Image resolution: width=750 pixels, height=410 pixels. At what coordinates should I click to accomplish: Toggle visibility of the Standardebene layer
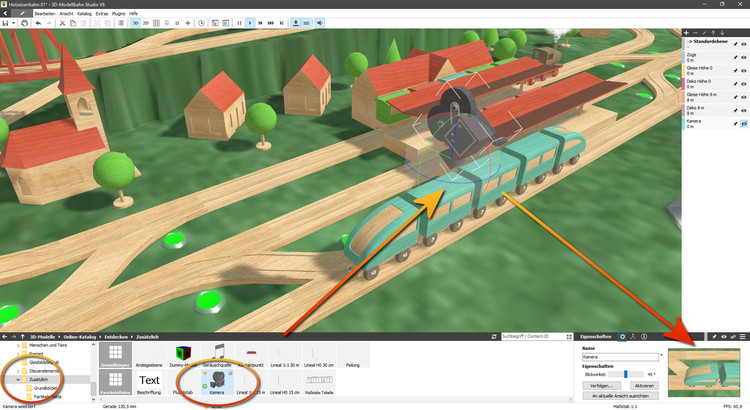click(x=744, y=44)
